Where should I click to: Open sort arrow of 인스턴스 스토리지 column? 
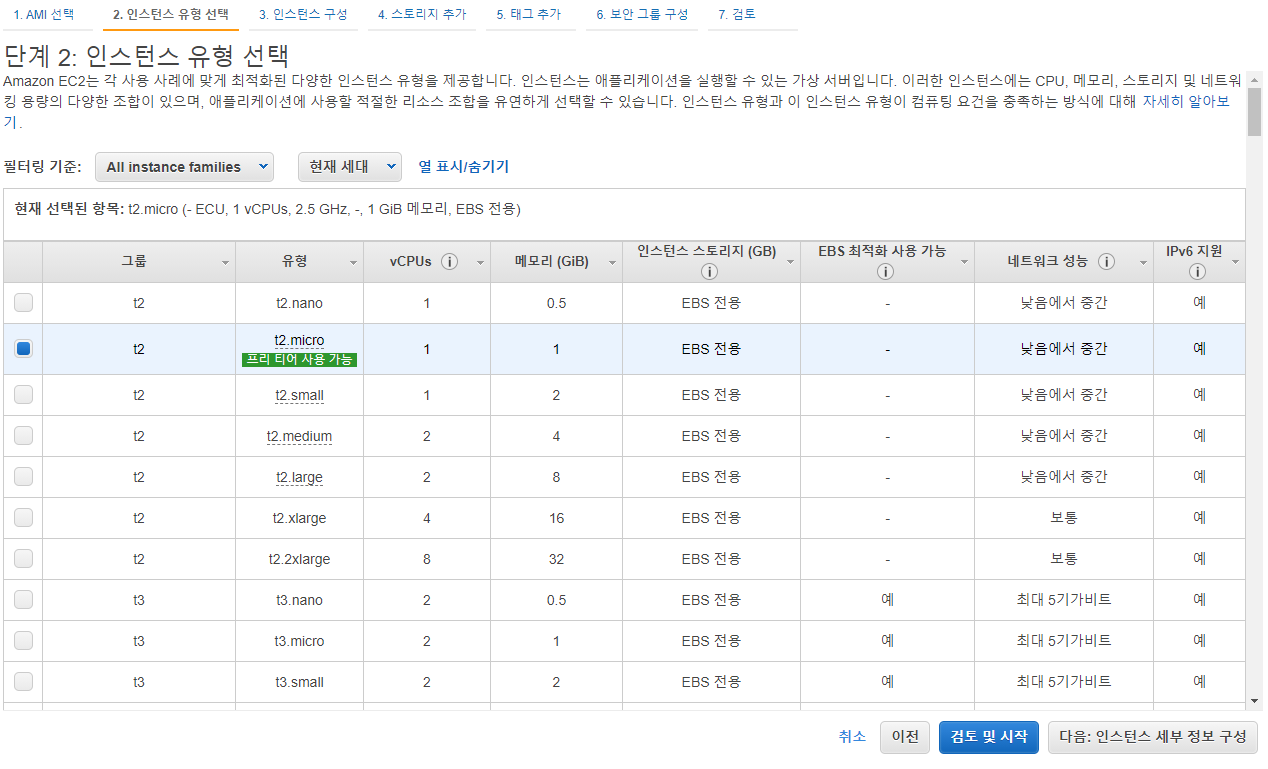(x=789, y=262)
